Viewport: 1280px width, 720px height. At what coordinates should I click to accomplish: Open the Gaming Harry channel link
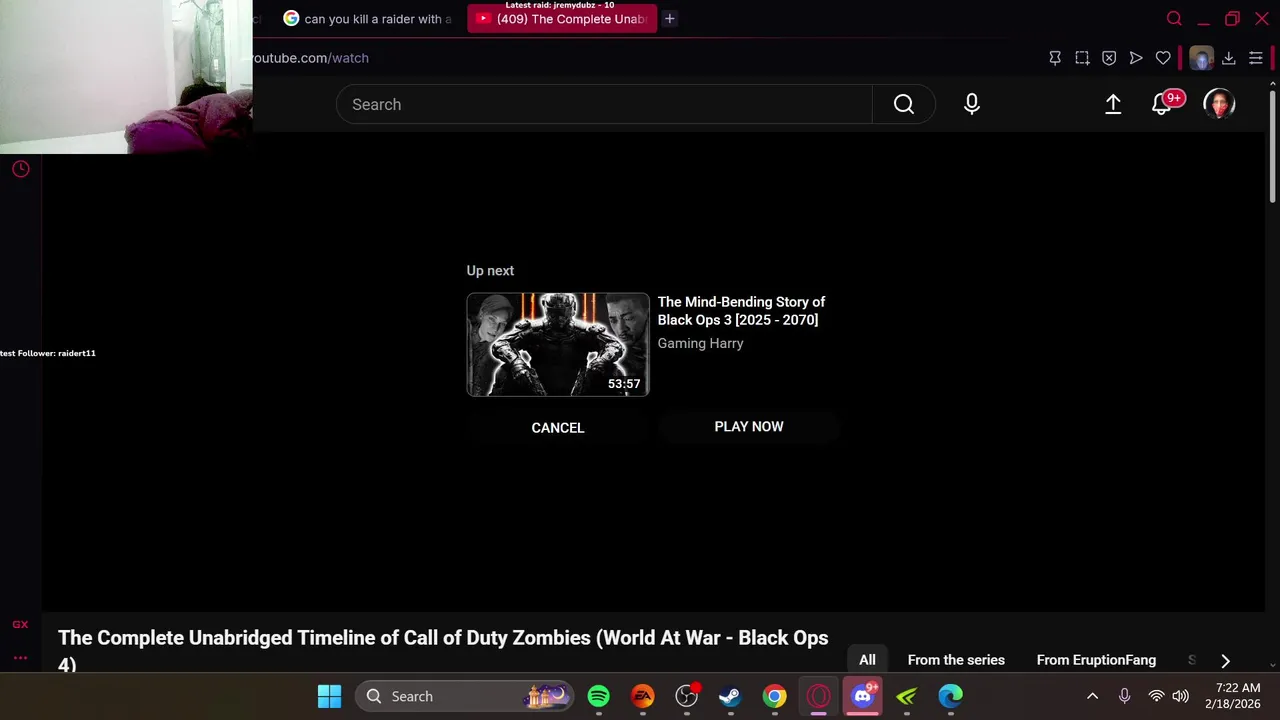coord(700,343)
